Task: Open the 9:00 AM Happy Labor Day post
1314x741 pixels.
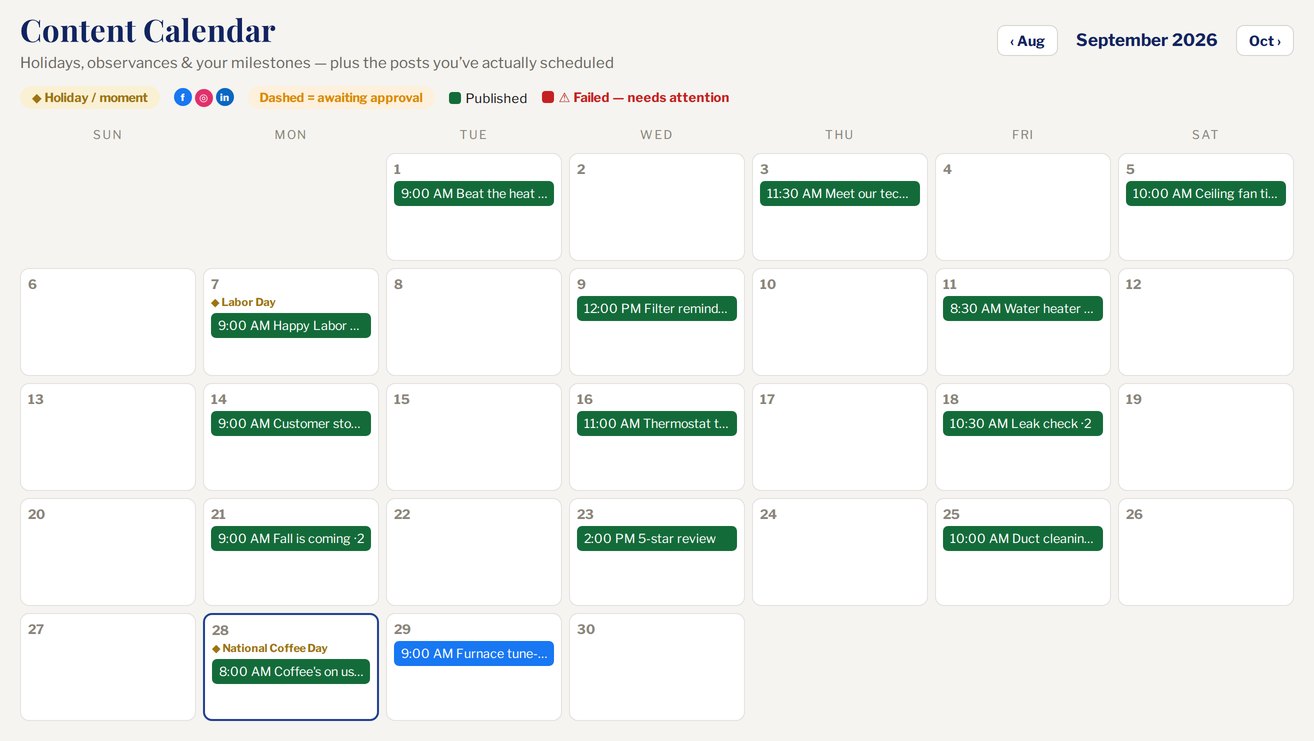Action: 291,326
